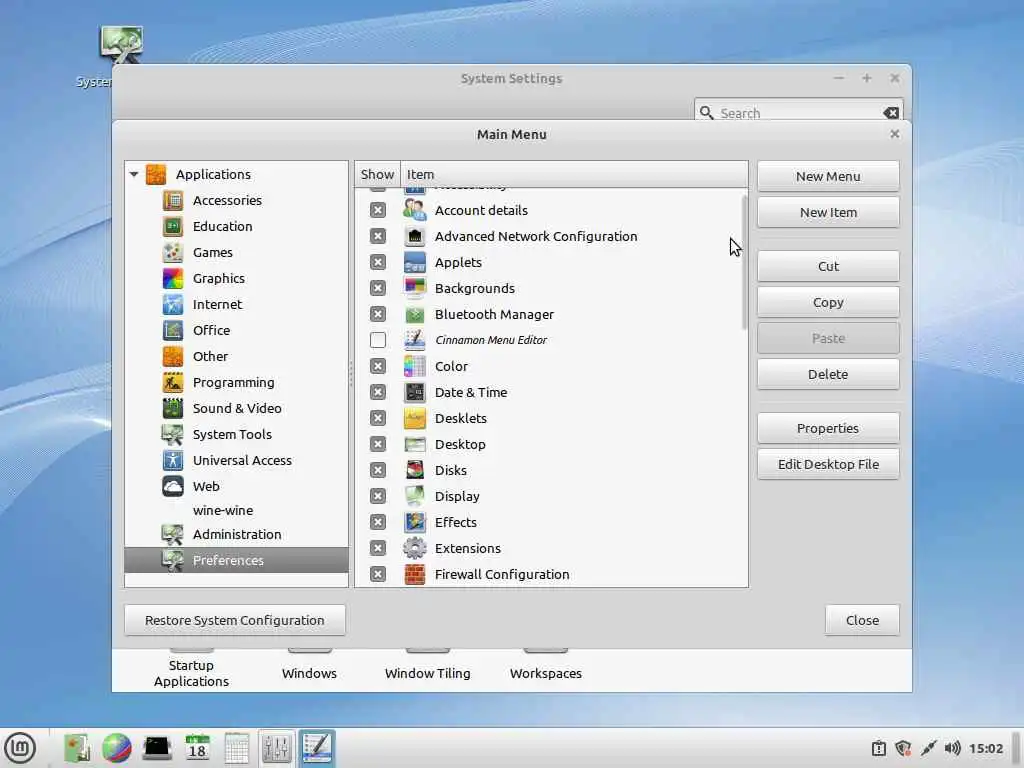Select the Programming category icon
This screenshot has width=1024, height=768.
click(x=173, y=383)
